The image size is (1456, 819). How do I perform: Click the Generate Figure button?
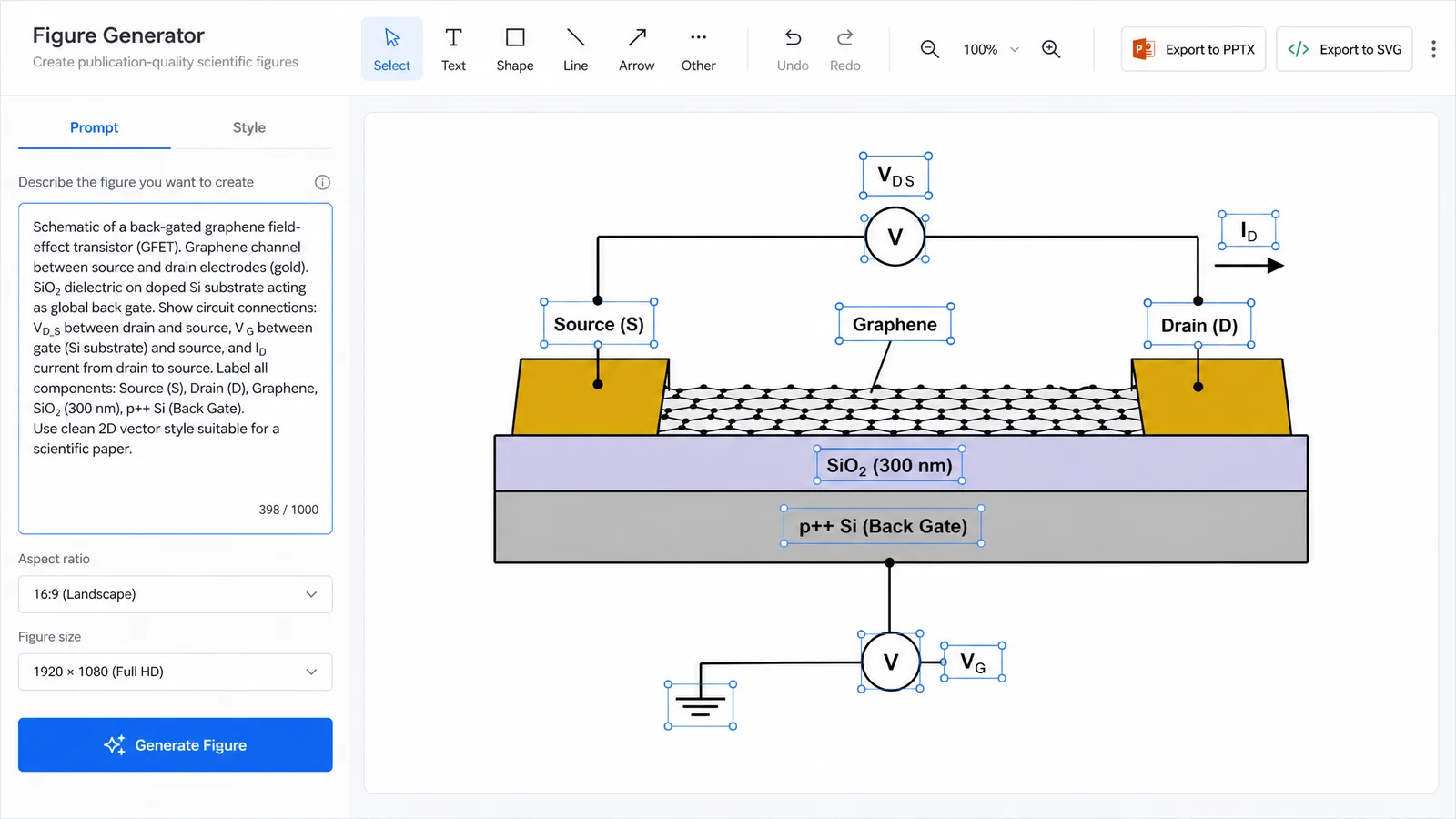click(x=175, y=744)
